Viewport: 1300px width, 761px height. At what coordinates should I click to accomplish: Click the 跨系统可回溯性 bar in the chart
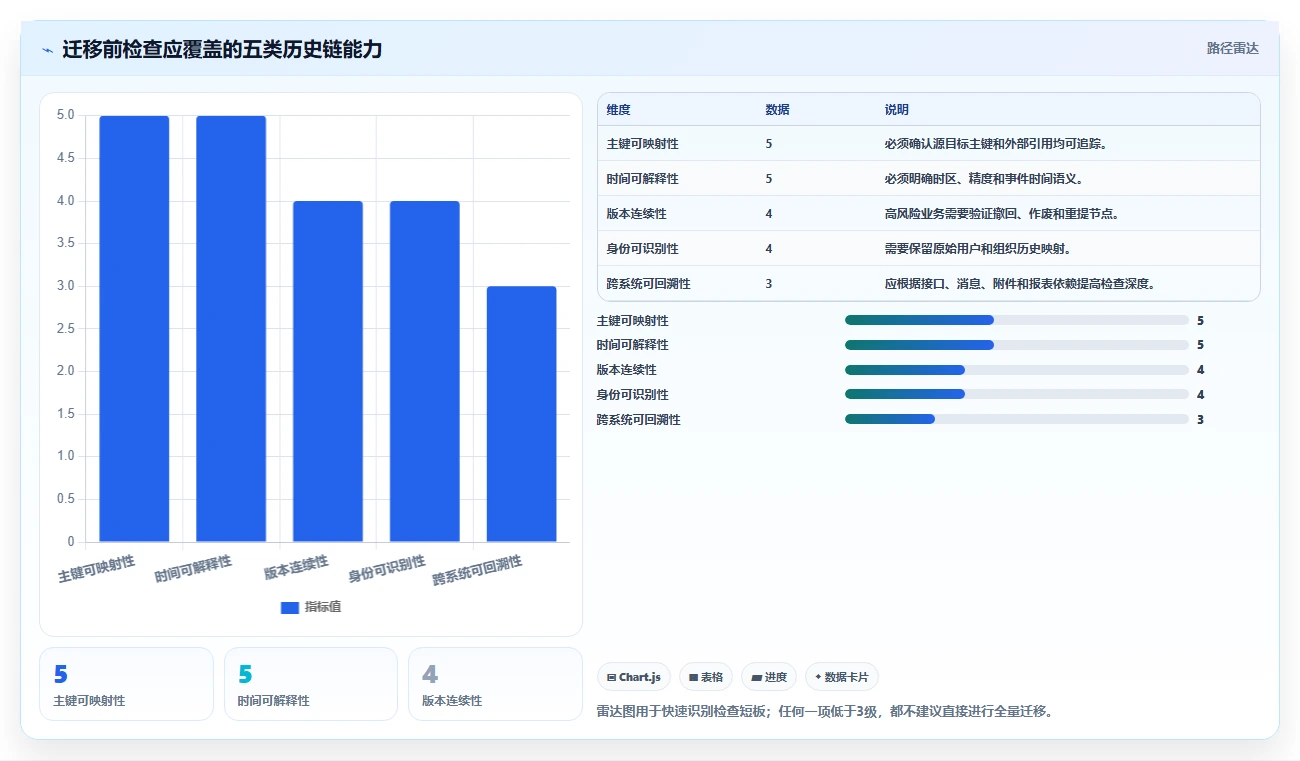tap(521, 414)
